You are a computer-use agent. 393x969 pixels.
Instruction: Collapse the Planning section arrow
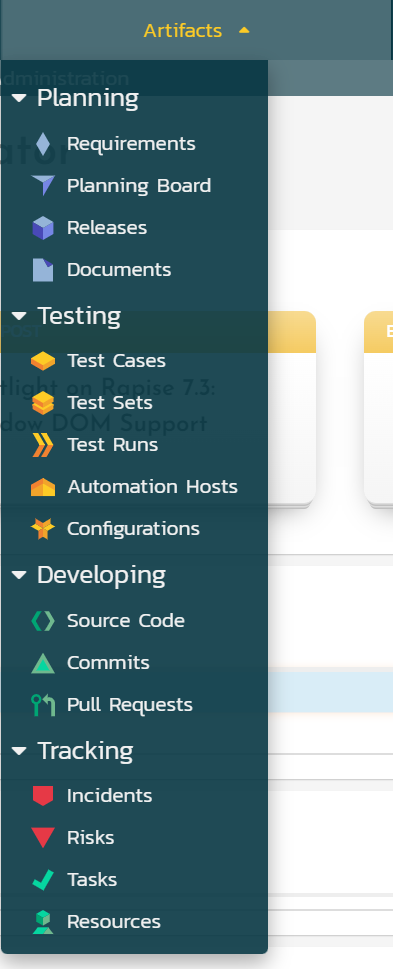pyautogui.click(x=19, y=98)
